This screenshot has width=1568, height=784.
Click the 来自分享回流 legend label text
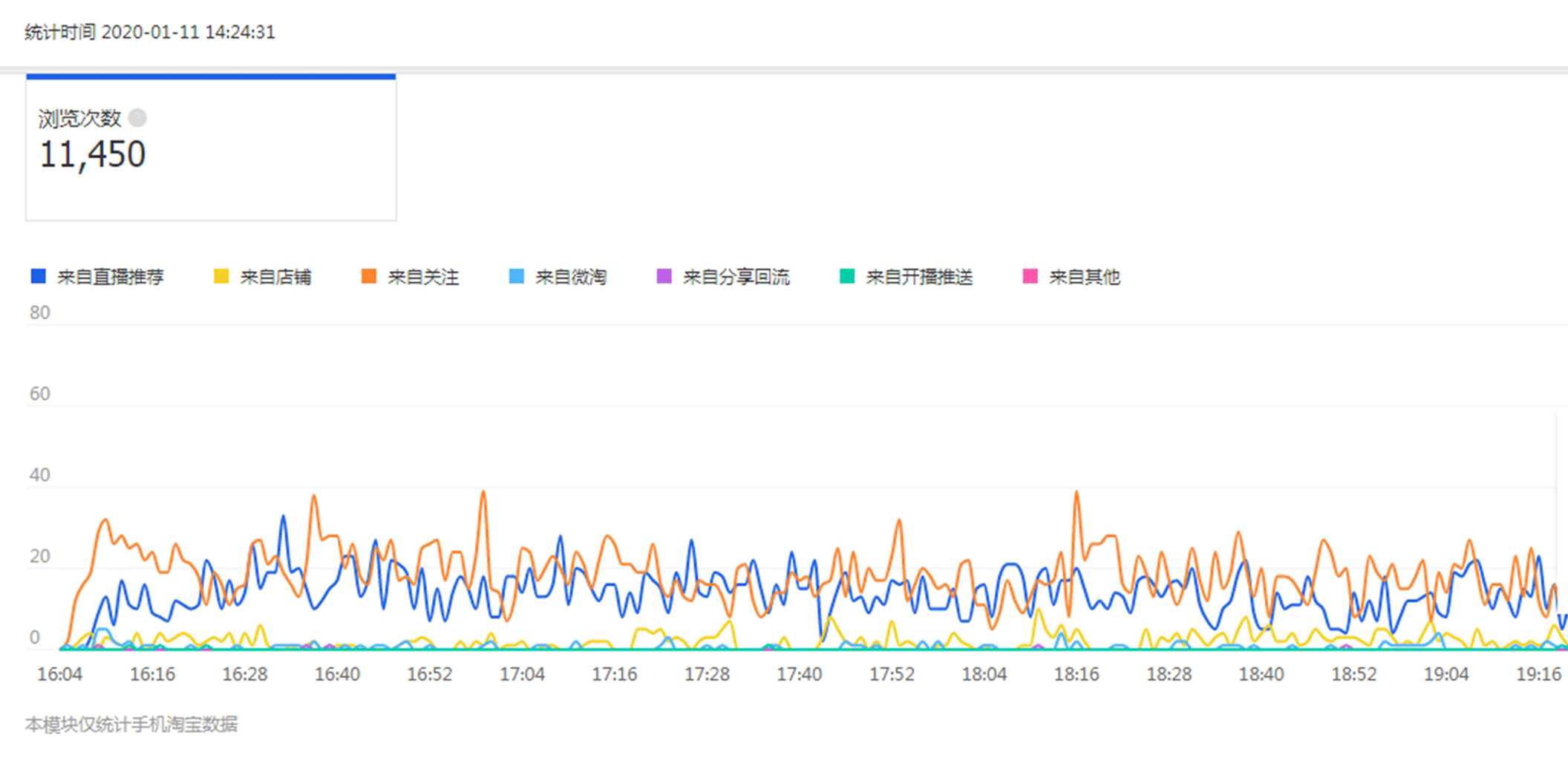pos(736,278)
